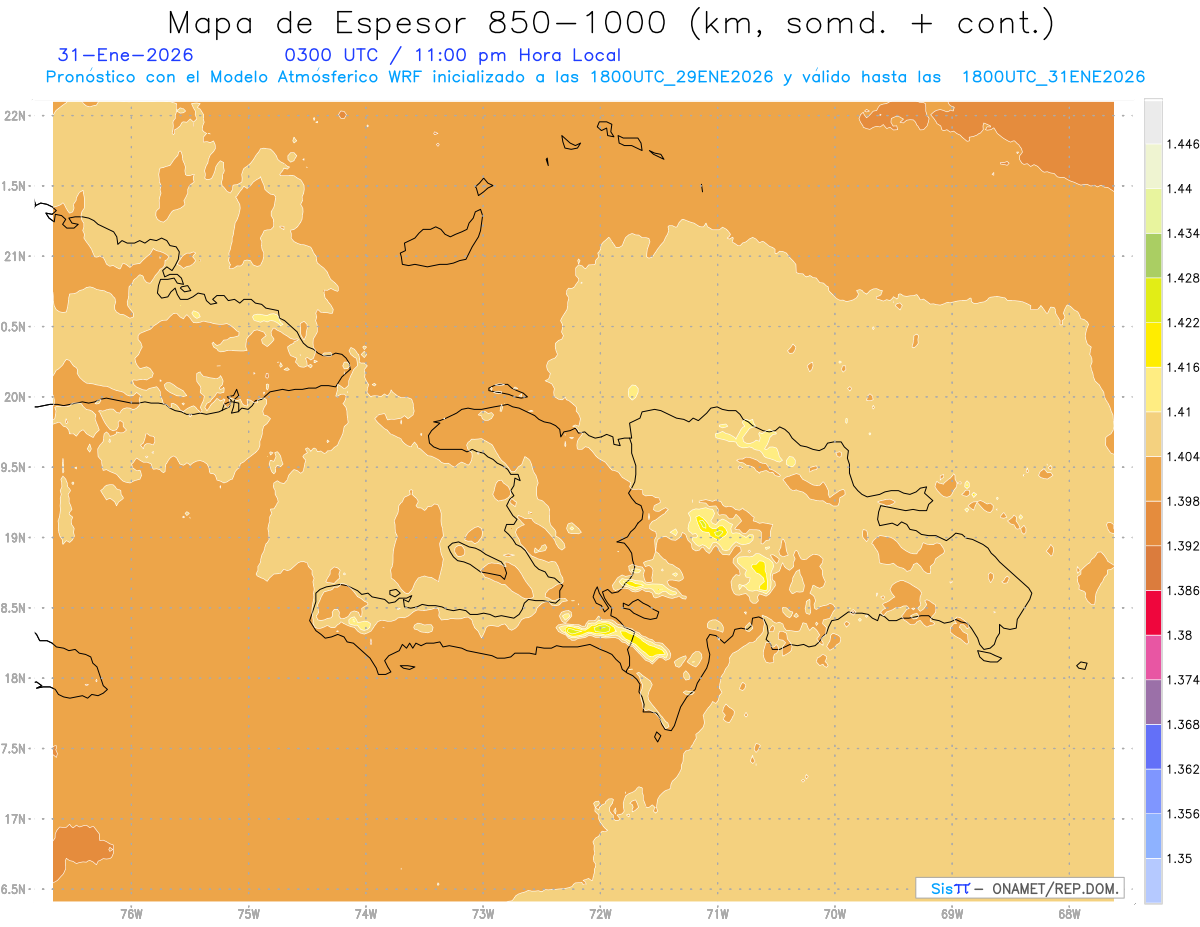Click latitude label '21N'
The width and height of the screenshot is (1200, 927).
[15, 256]
